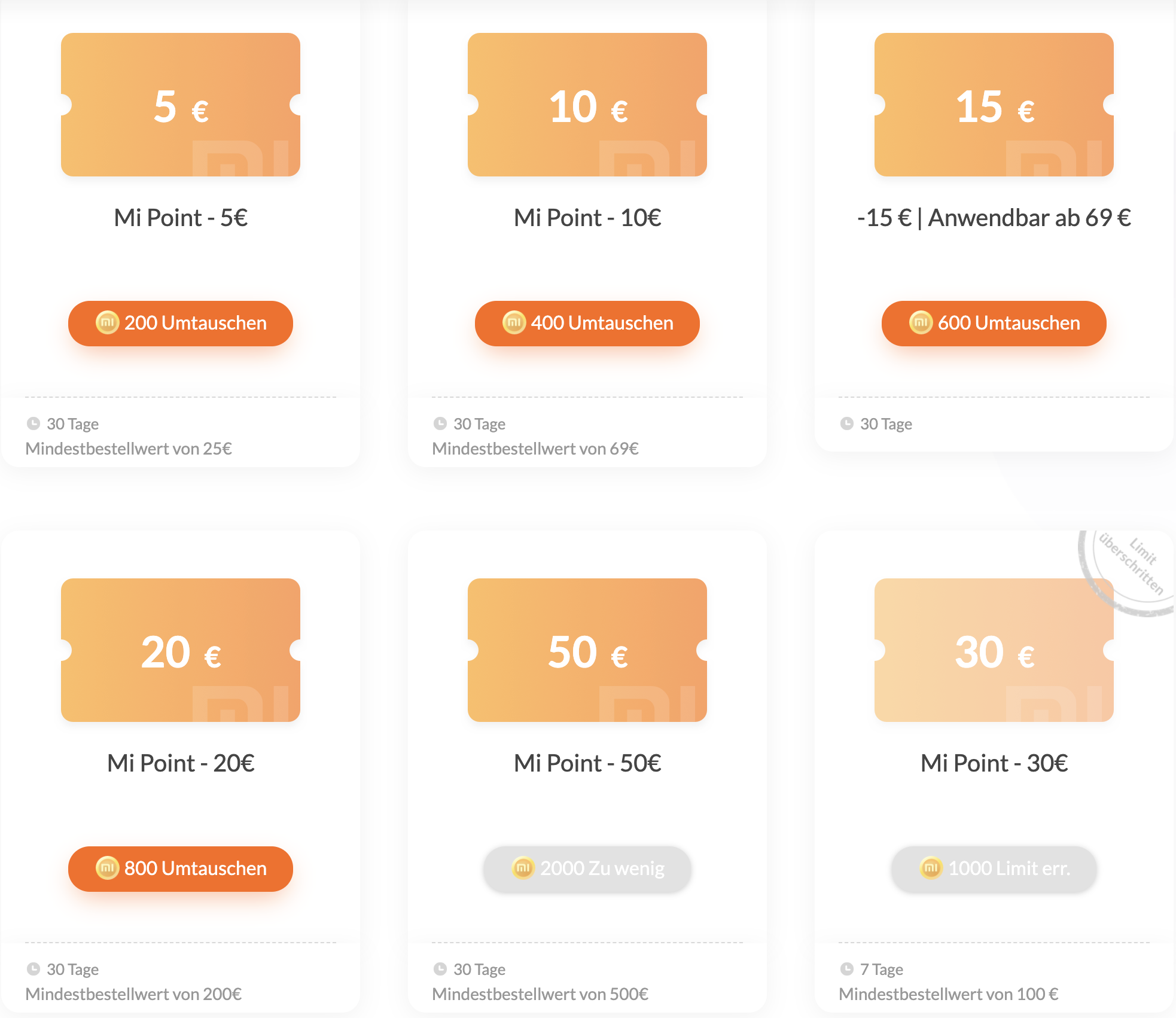Click the clock icon beside 7 Tage
1176x1018 pixels.
[846, 969]
